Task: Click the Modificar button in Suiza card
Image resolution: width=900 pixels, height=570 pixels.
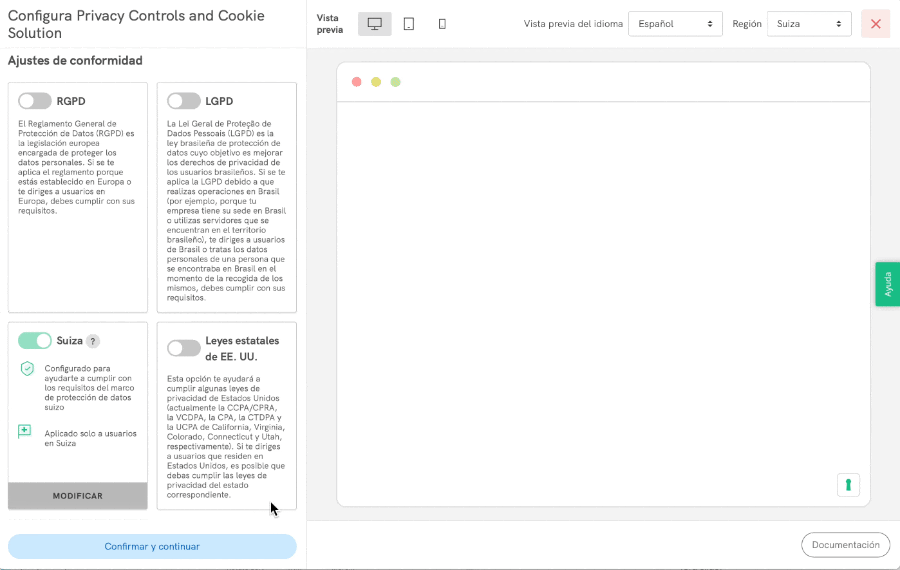Action: tap(78, 496)
